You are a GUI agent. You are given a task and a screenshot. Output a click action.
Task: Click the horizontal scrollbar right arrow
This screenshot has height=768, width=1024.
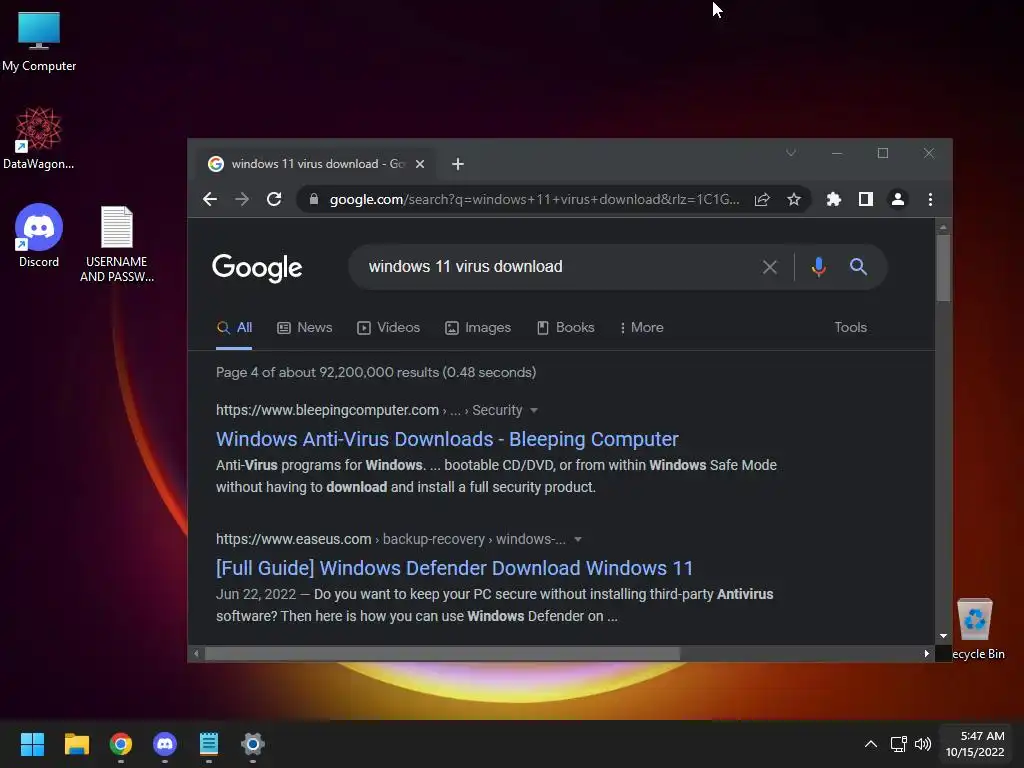pyautogui.click(x=926, y=654)
